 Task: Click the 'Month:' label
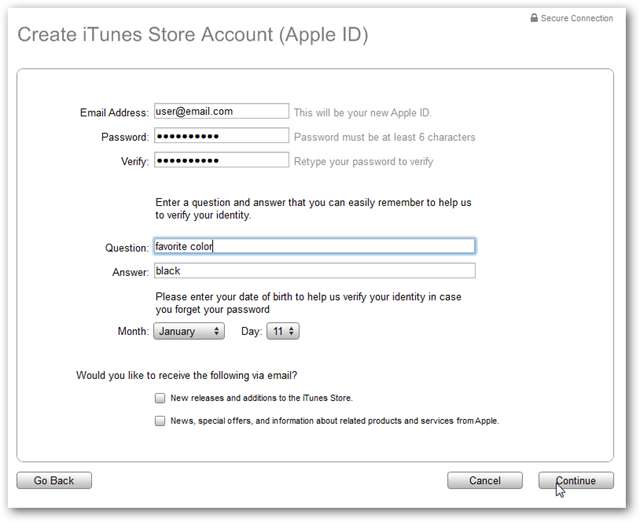tap(133, 331)
